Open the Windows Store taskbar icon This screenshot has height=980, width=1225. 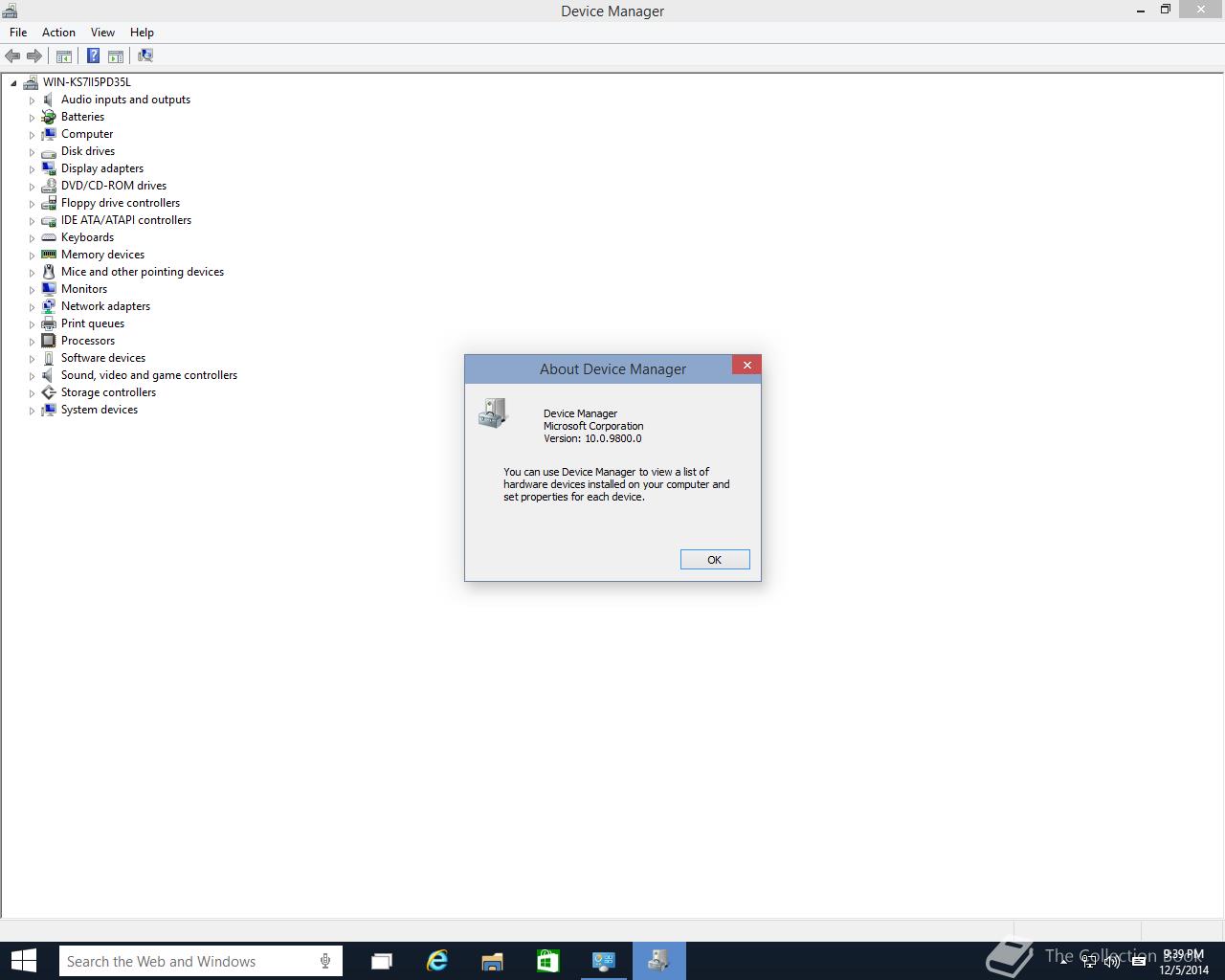pyautogui.click(x=548, y=961)
